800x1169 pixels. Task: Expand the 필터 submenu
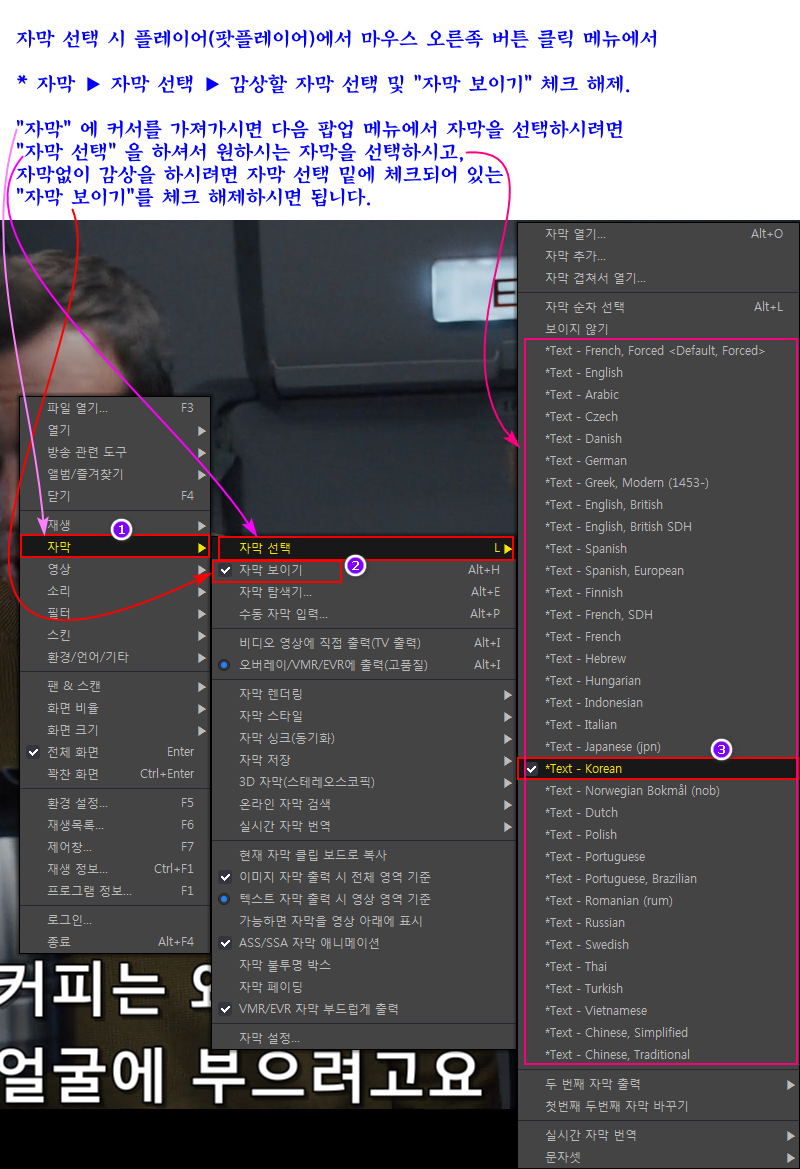pos(115,613)
